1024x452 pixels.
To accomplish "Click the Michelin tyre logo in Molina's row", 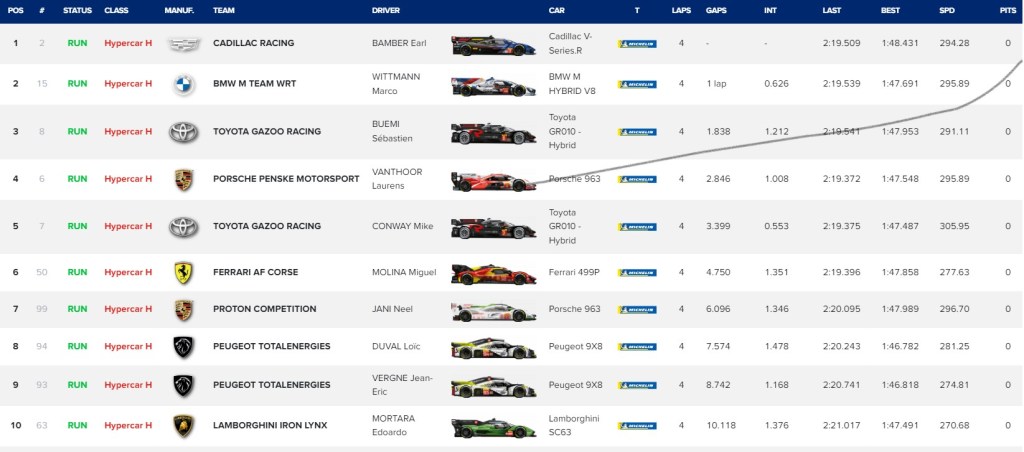I will tap(637, 272).
